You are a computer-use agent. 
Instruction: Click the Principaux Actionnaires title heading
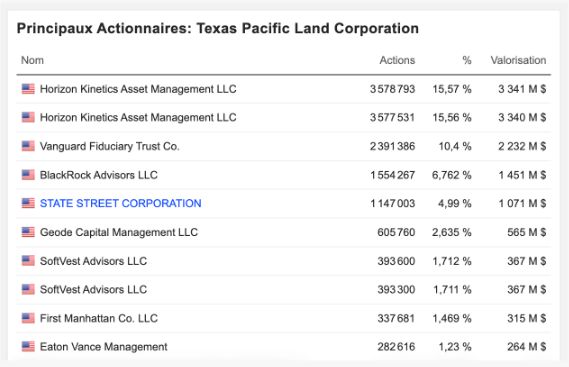(218, 28)
